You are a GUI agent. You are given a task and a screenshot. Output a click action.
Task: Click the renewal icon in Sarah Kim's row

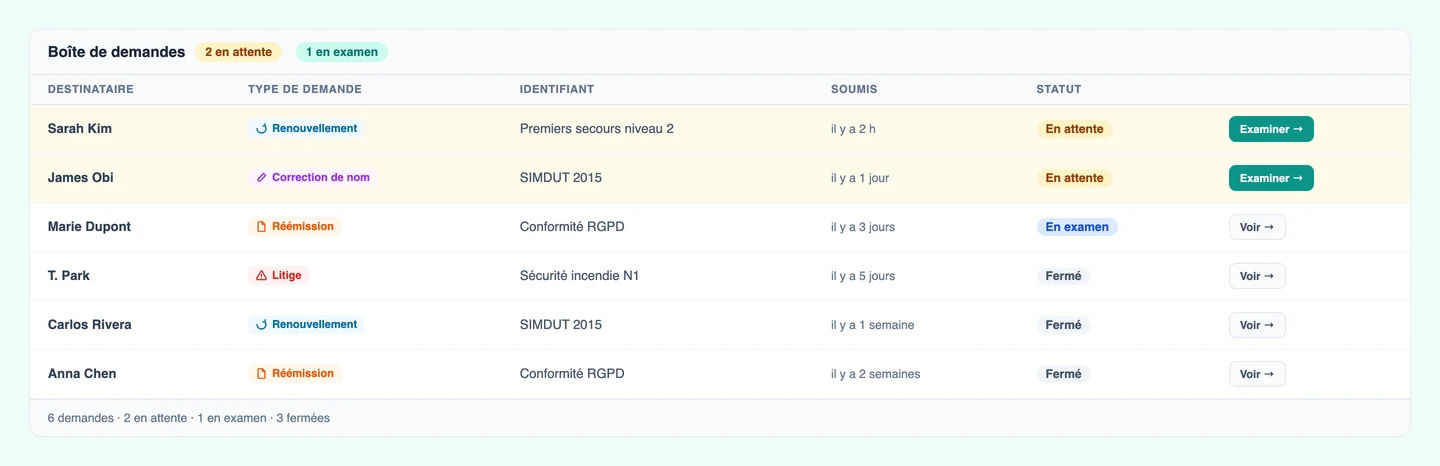coord(262,129)
